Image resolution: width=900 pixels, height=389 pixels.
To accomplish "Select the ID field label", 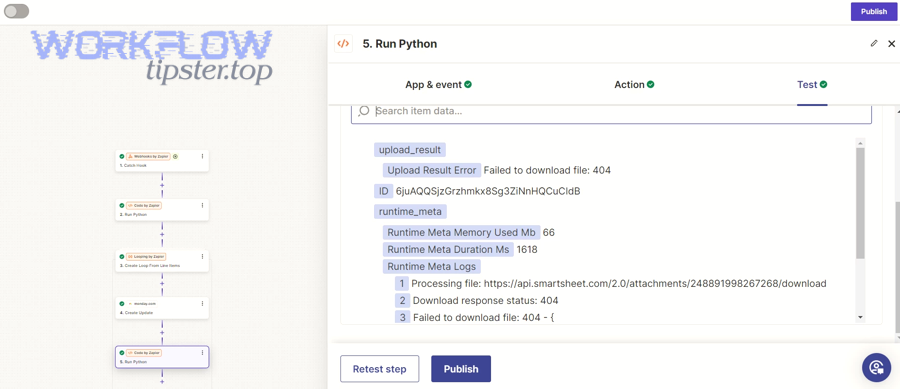I will [x=383, y=191].
